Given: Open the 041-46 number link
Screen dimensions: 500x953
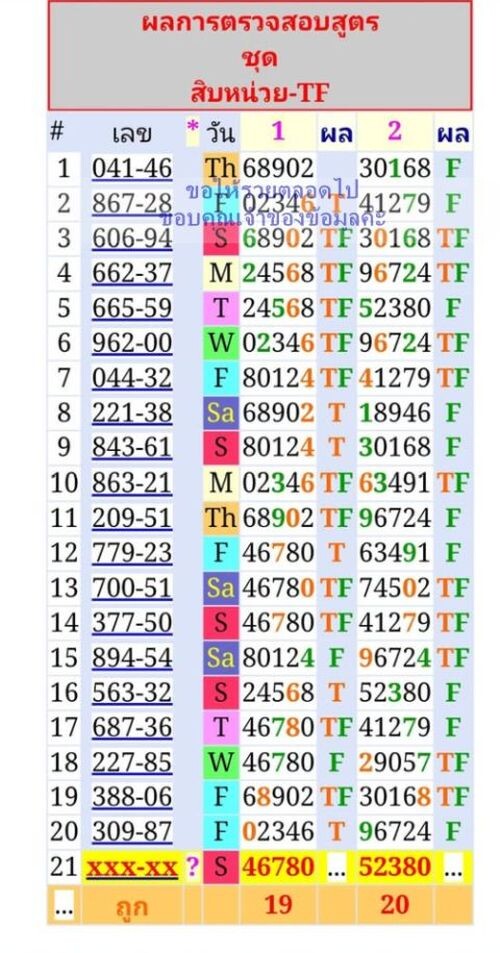Looking at the screenshot, I should click(132, 168).
